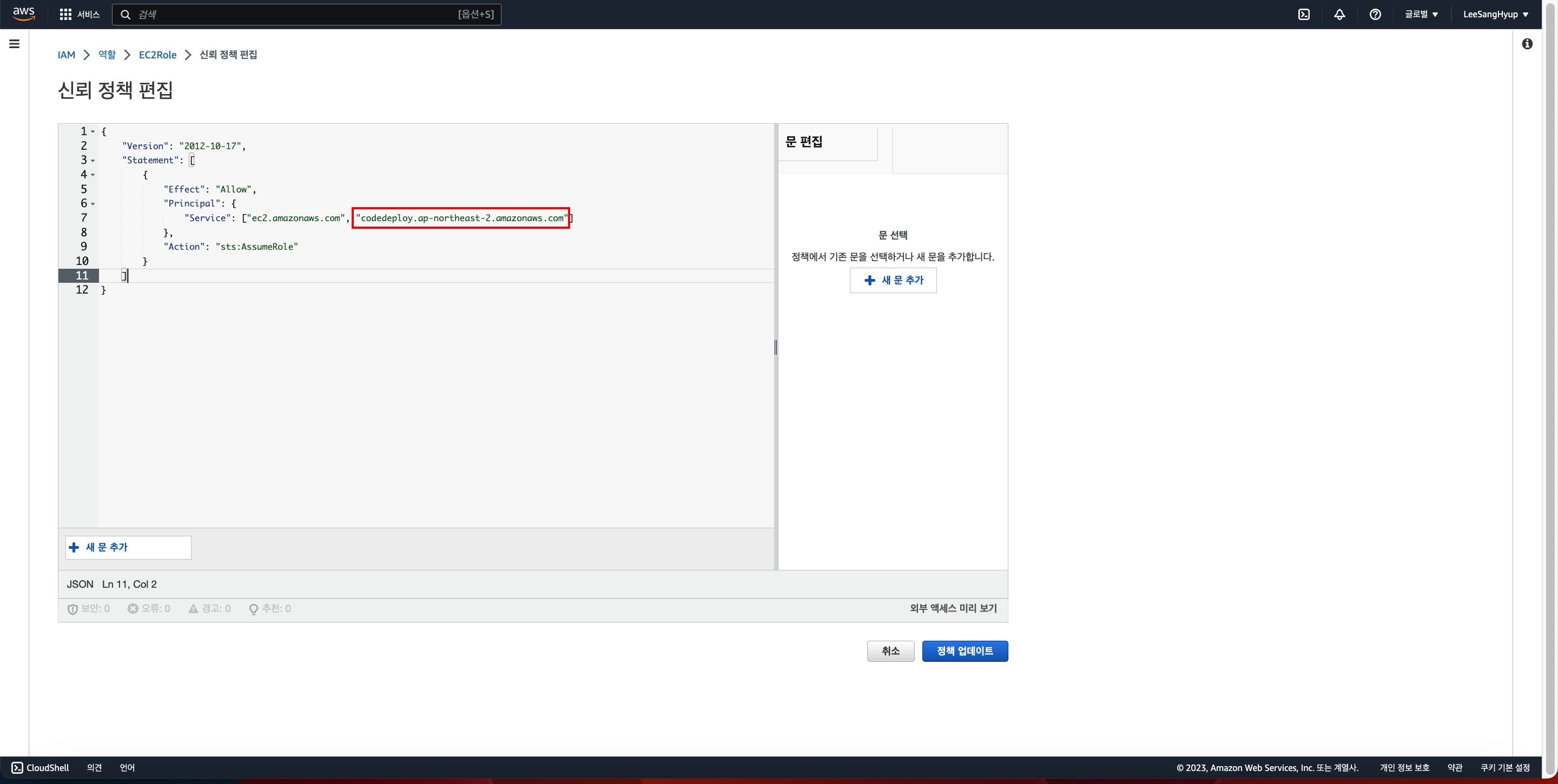Click the AWS logo home icon
This screenshot has width=1558, height=784.
coord(24,14)
